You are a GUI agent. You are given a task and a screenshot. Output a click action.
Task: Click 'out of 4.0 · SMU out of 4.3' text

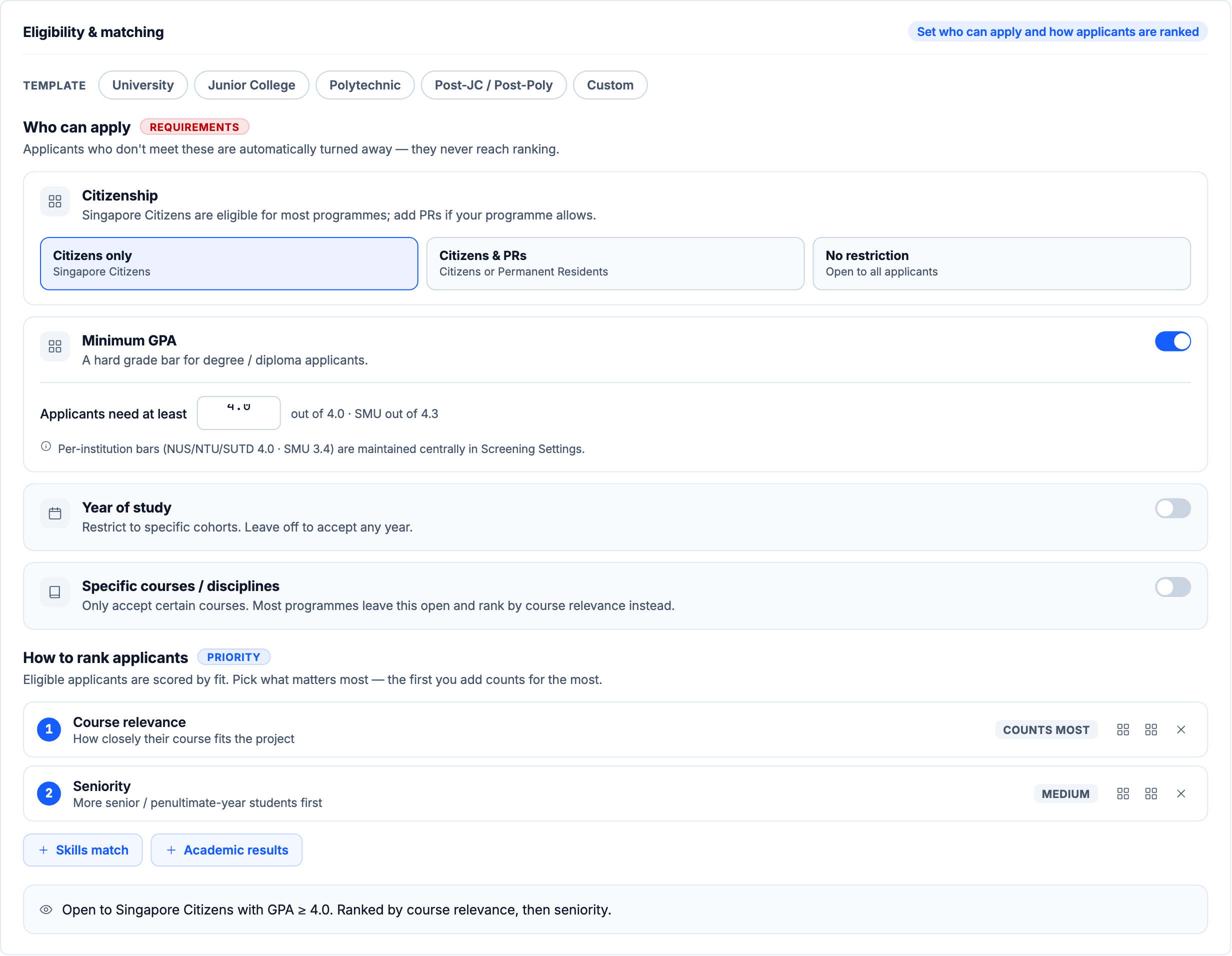[364, 414]
